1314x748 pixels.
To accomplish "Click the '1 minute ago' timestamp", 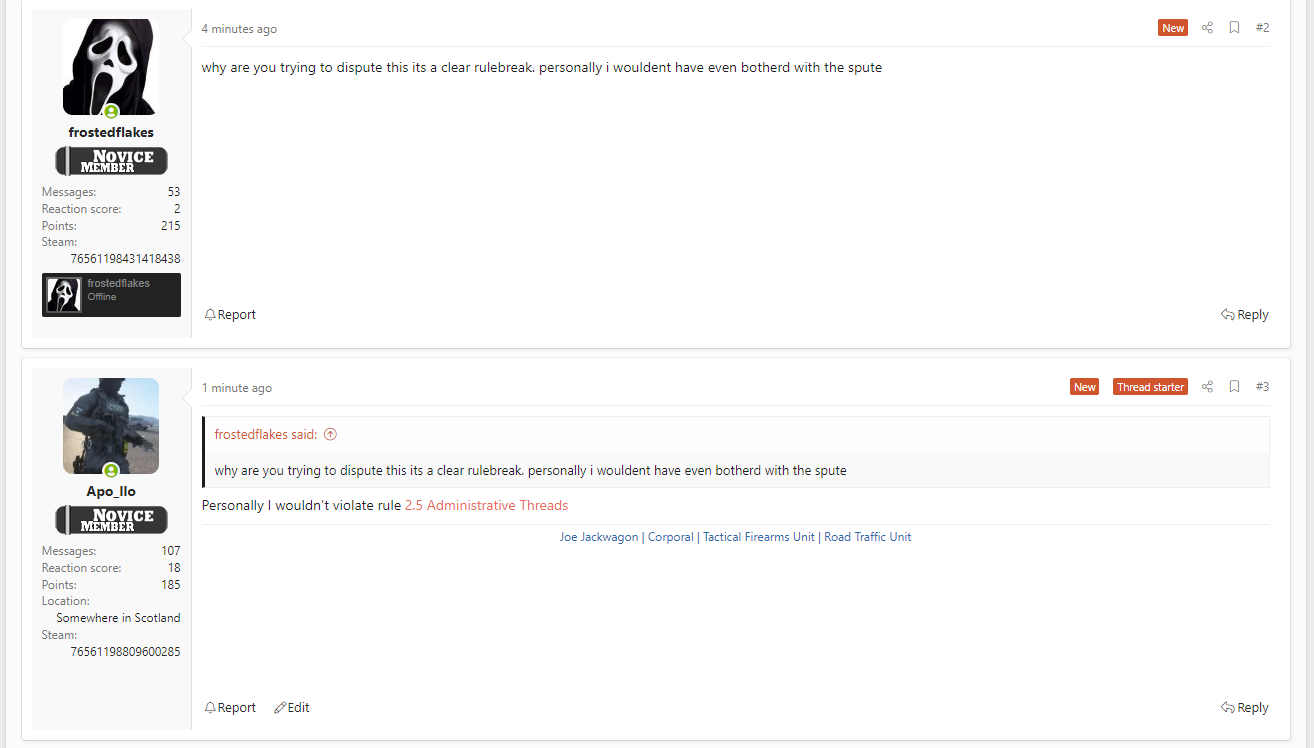I will (237, 388).
